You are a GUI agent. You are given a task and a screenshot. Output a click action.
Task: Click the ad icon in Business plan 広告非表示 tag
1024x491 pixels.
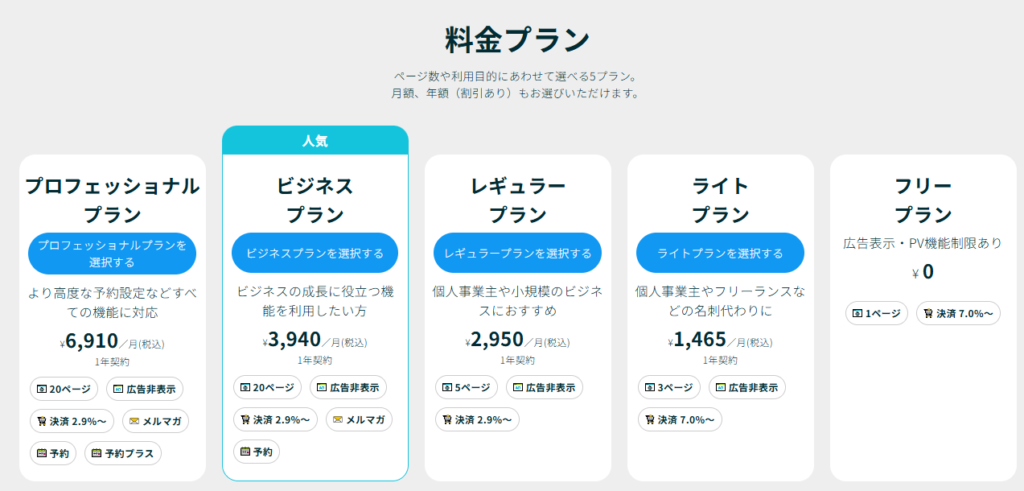pos(321,387)
